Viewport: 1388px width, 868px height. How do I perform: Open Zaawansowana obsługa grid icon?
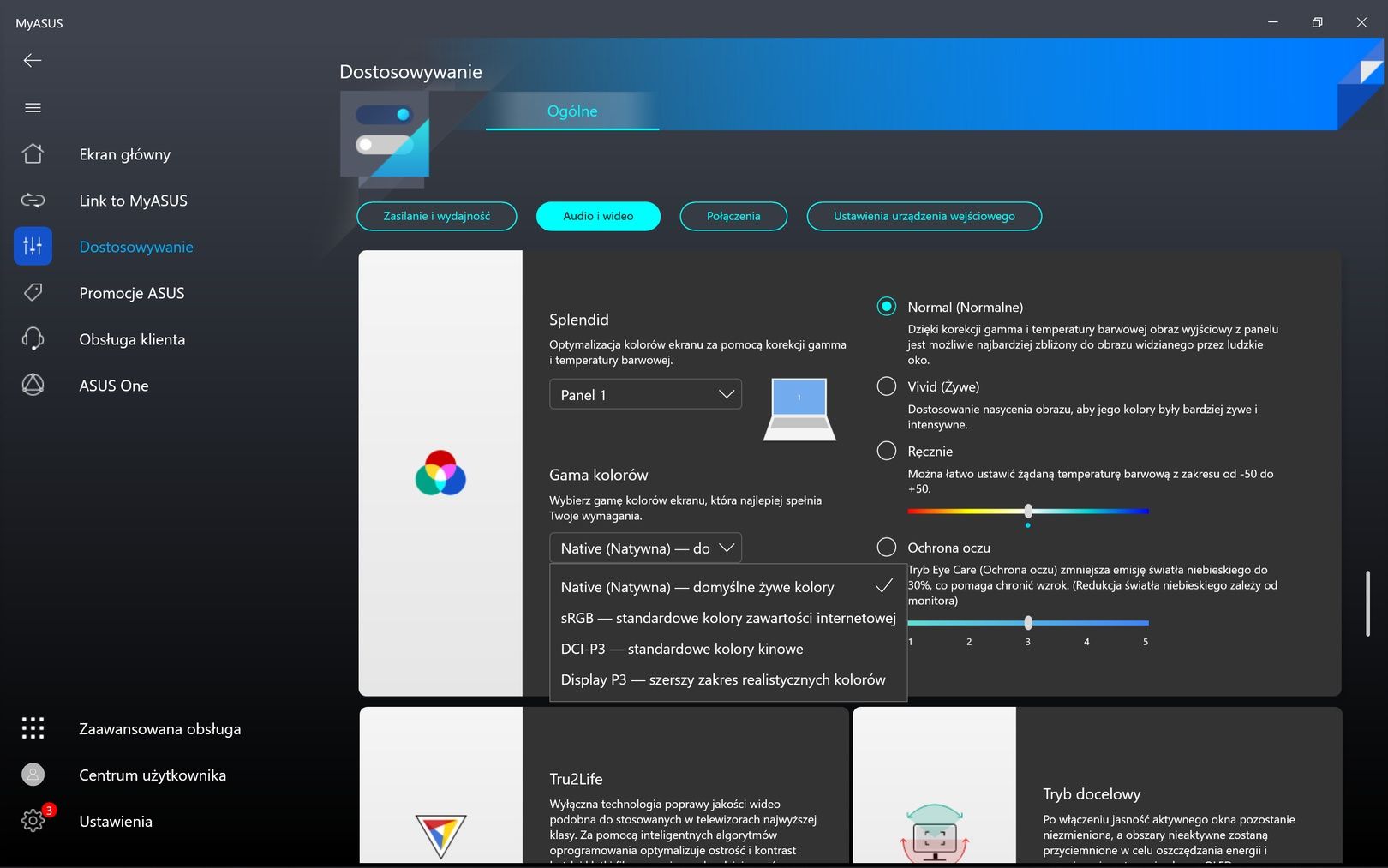33,728
